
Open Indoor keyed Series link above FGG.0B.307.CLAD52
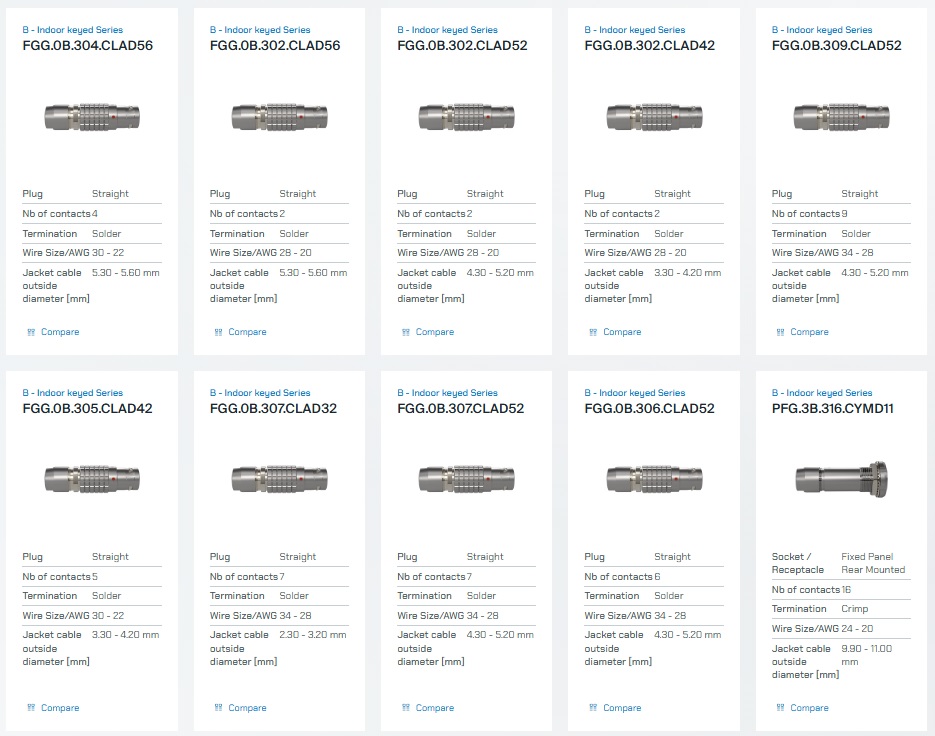446,393
